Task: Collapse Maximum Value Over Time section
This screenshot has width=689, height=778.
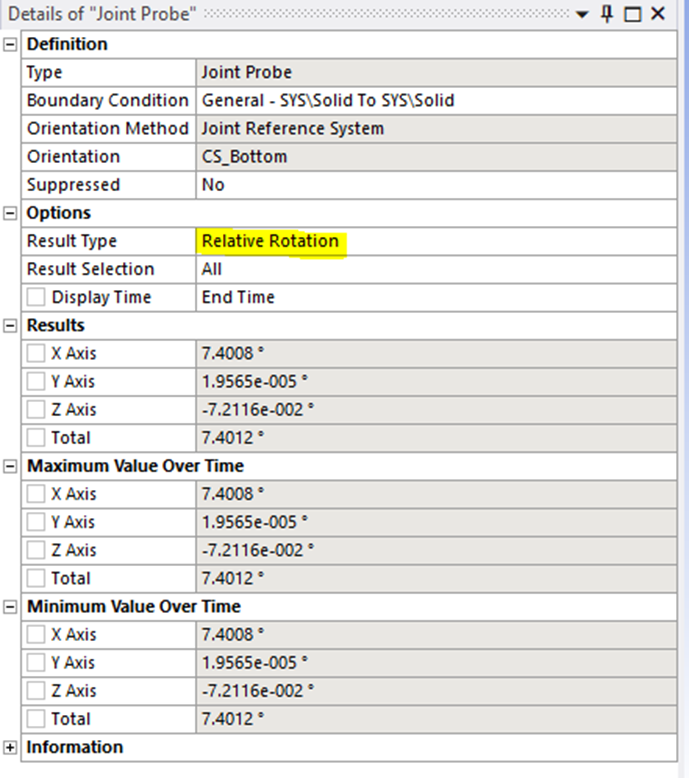Action: tap(11, 466)
